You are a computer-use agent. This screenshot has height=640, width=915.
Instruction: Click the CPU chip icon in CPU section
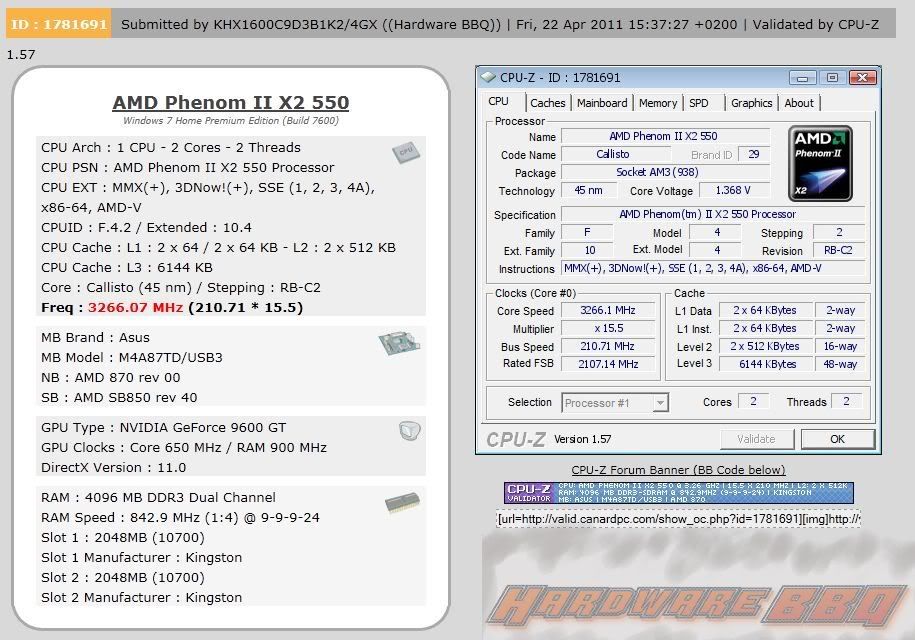(406, 152)
